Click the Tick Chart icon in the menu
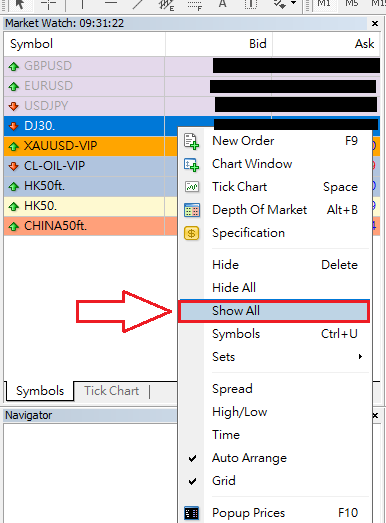386x523 pixels. (x=192, y=187)
